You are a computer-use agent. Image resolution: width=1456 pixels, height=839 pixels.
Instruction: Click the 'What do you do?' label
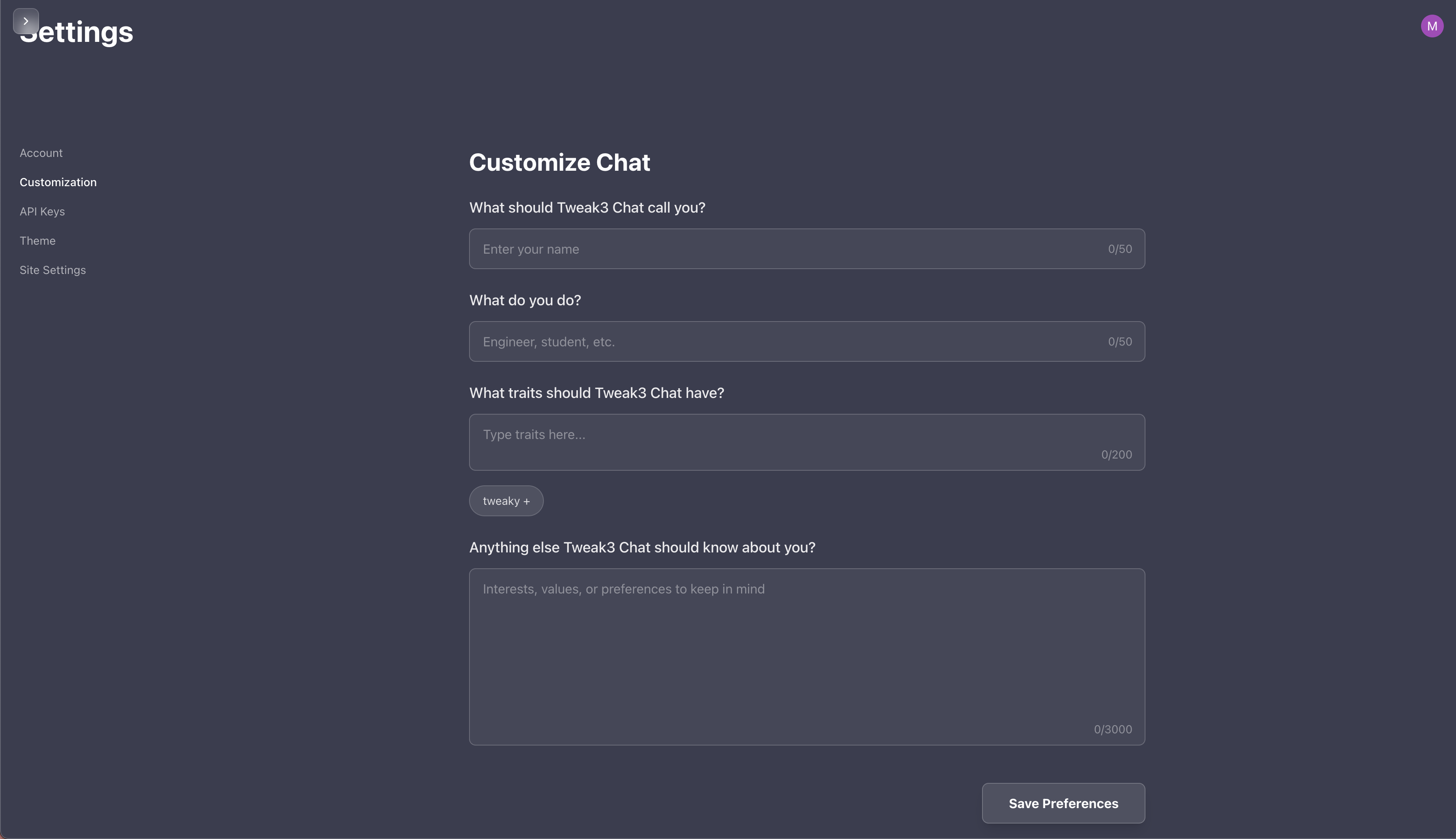click(525, 300)
